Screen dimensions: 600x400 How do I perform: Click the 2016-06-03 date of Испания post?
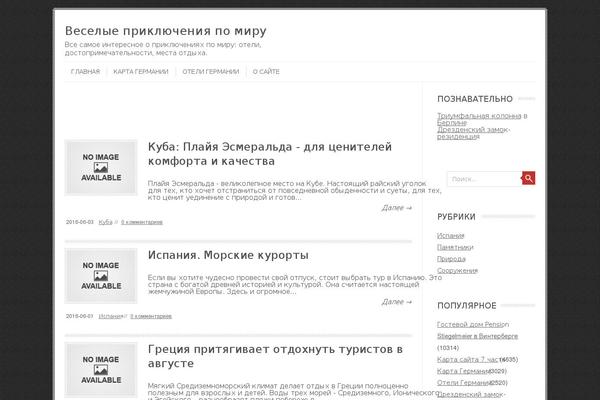coord(80,316)
